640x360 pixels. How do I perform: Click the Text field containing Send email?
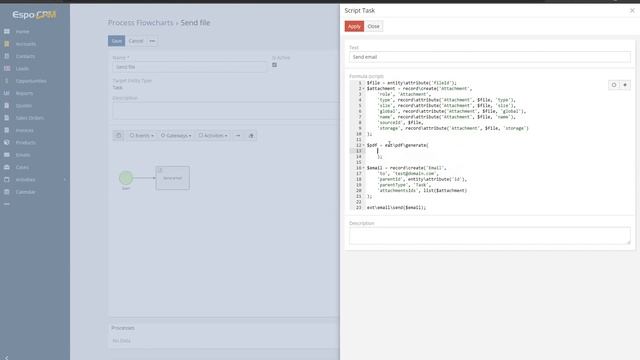click(x=490, y=57)
